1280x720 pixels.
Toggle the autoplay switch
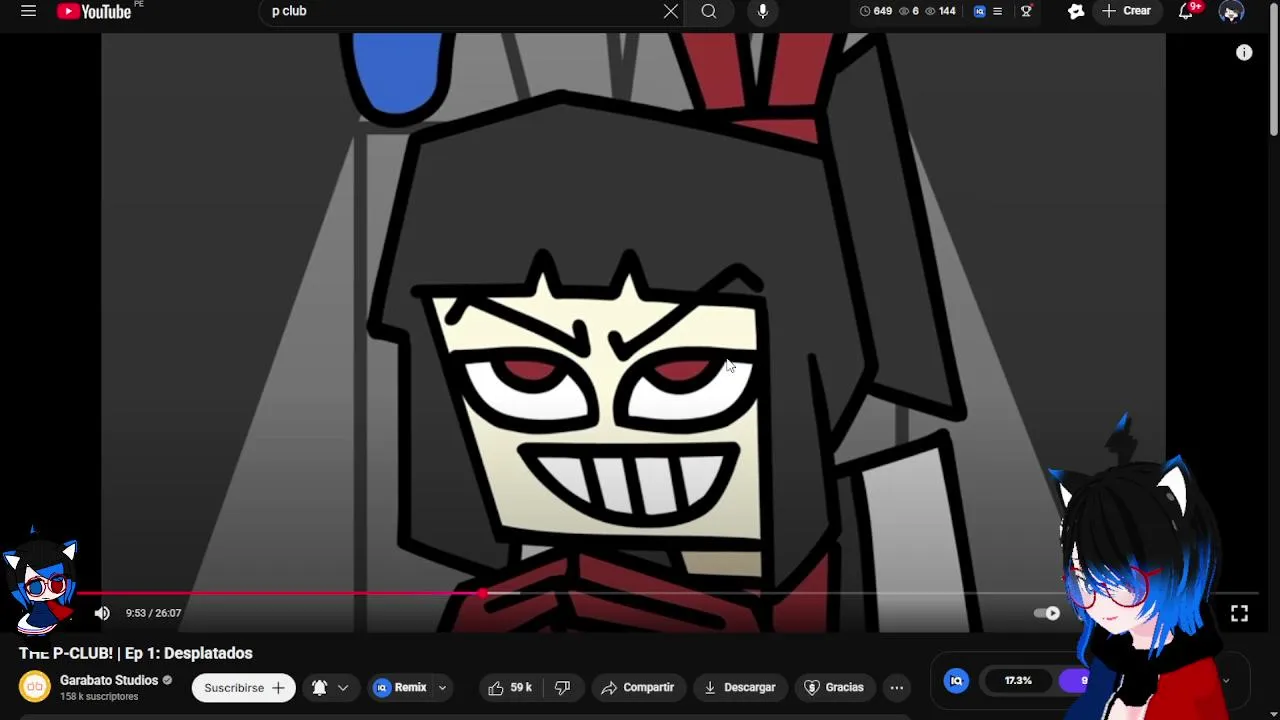coord(1047,613)
